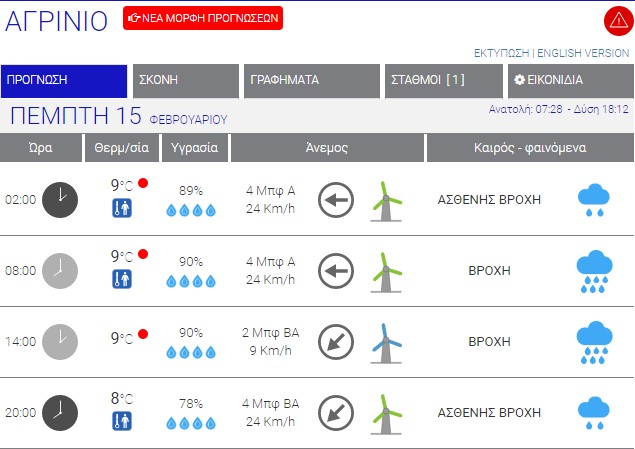Click the red dot beside 9°C at 02:00
The width and height of the screenshot is (635, 449).
(x=143, y=183)
